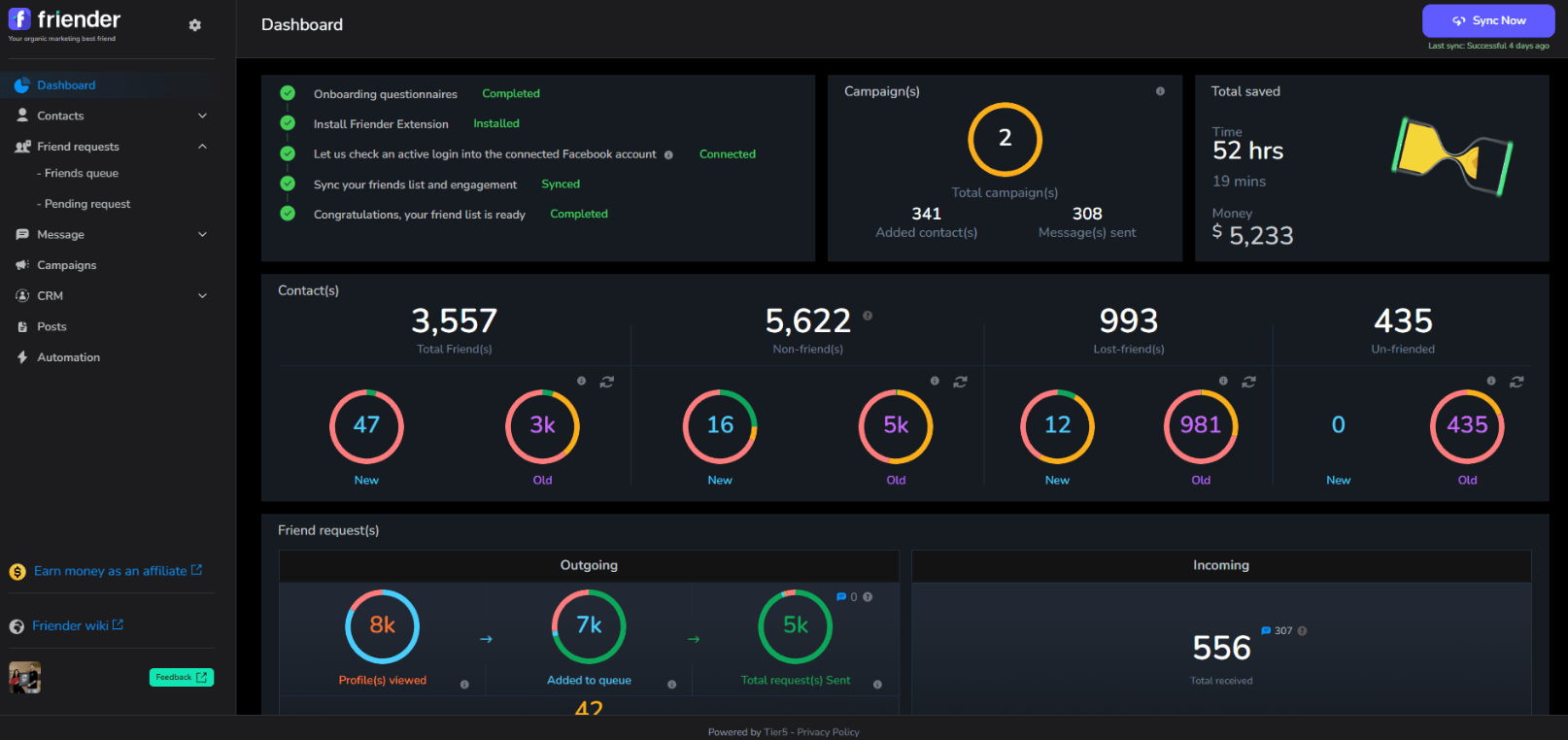The width and height of the screenshot is (1568, 740).
Task: Click the settings gear next to Friender logo
Action: click(195, 25)
